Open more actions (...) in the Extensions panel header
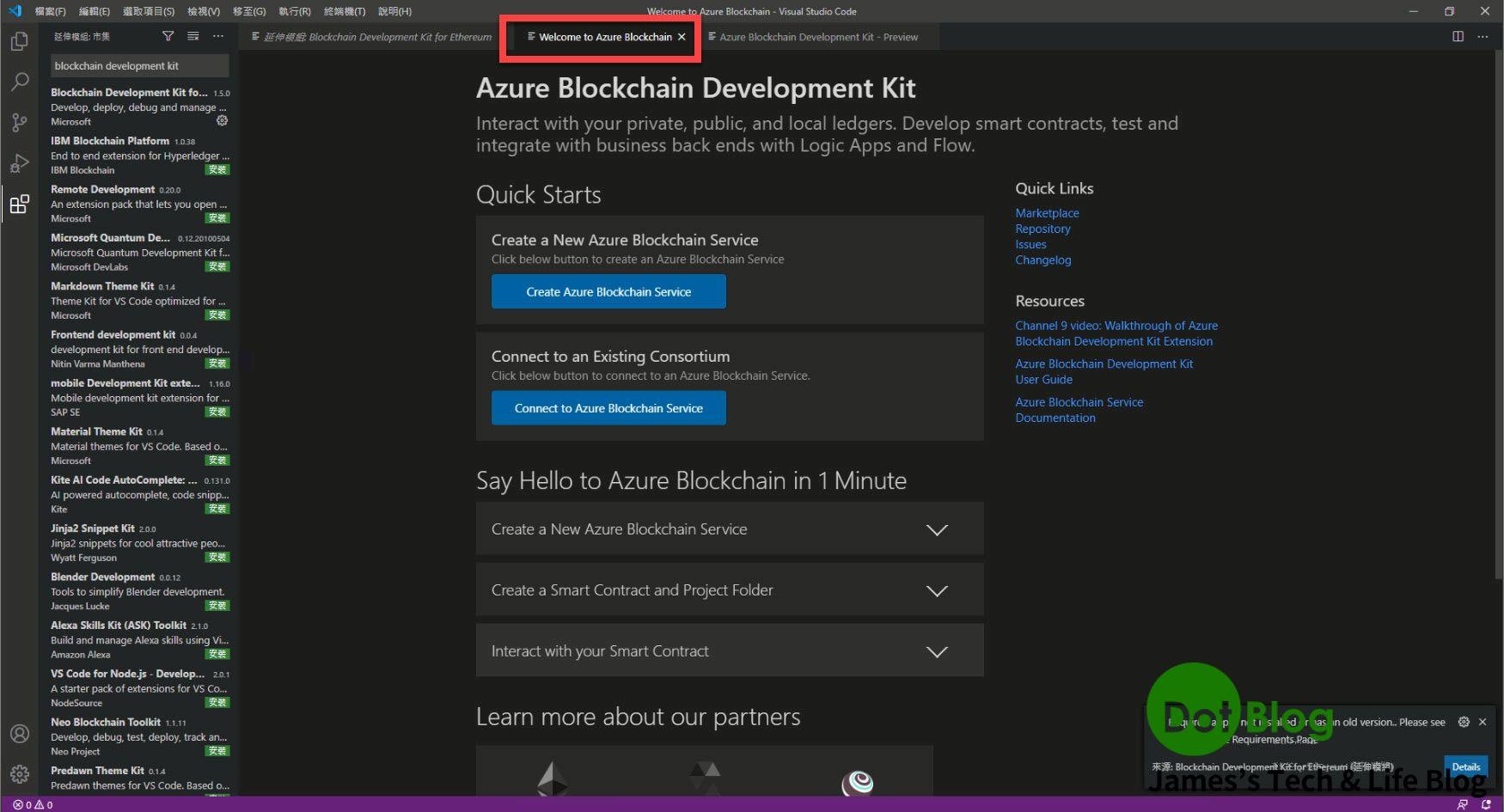 218,36
